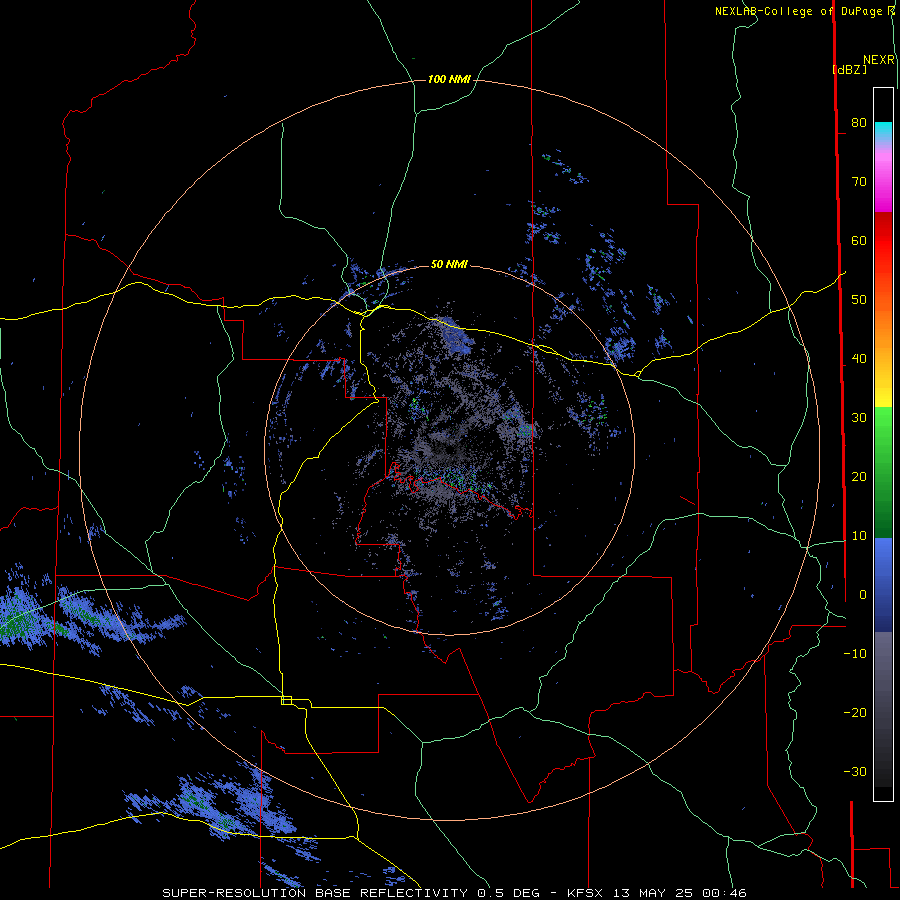The width and height of the screenshot is (900, 900).
Task: Click the 100 NMI range ring label
Action: click(449, 79)
